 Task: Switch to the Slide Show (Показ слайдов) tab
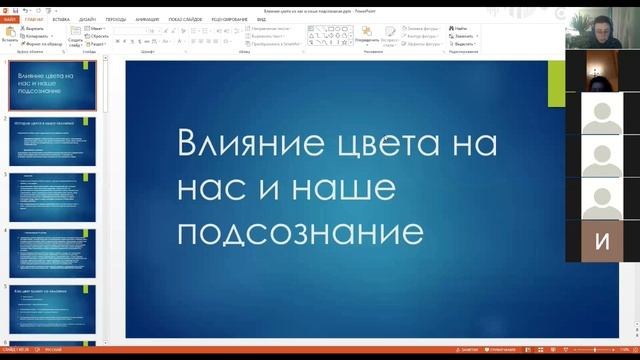tap(185, 19)
